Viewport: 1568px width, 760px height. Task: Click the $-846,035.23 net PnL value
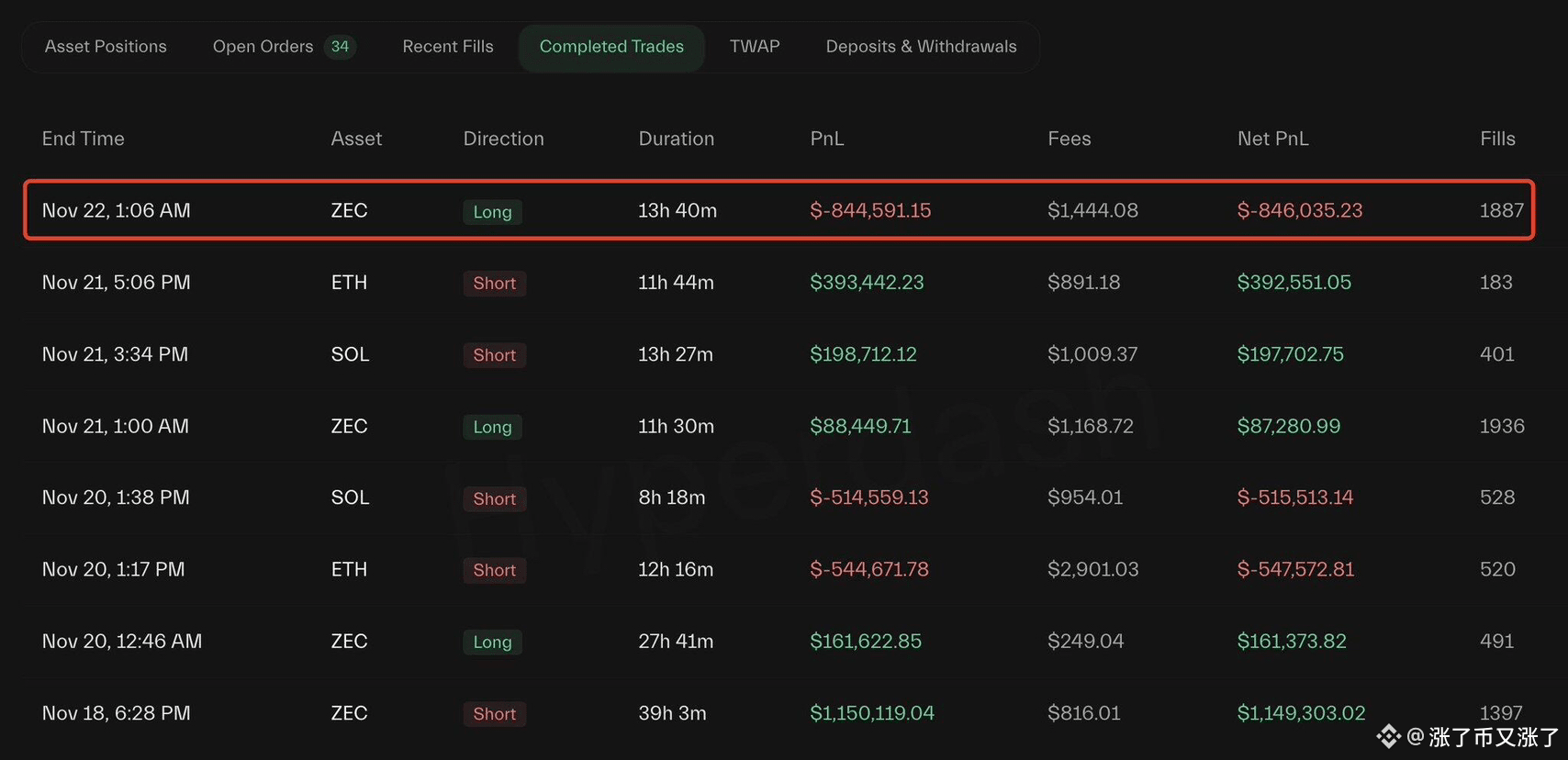(x=1299, y=210)
